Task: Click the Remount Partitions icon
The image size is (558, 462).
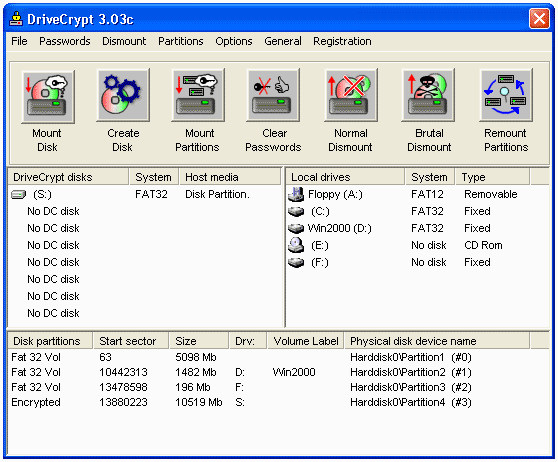Action: (506, 96)
